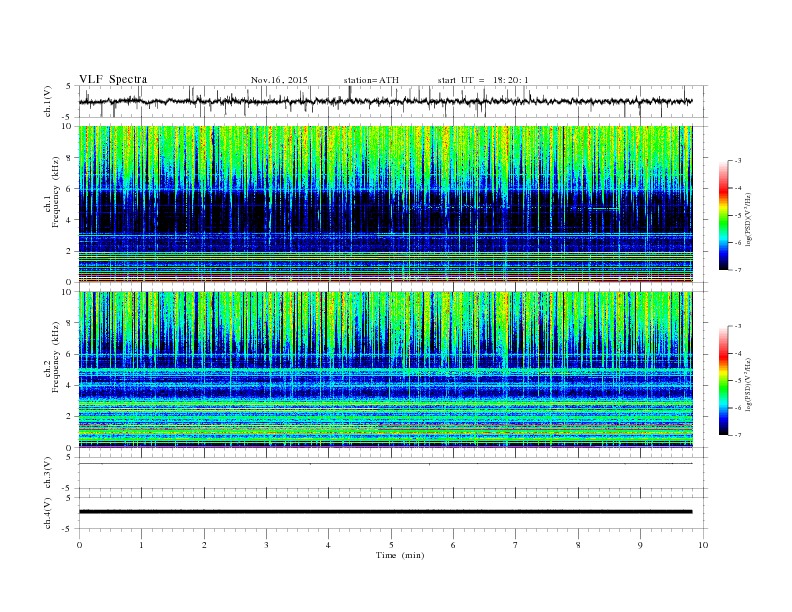The width and height of the screenshot is (792, 612).
Task: Click the '-3' label on the upper colorbar
Action: (738, 161)
